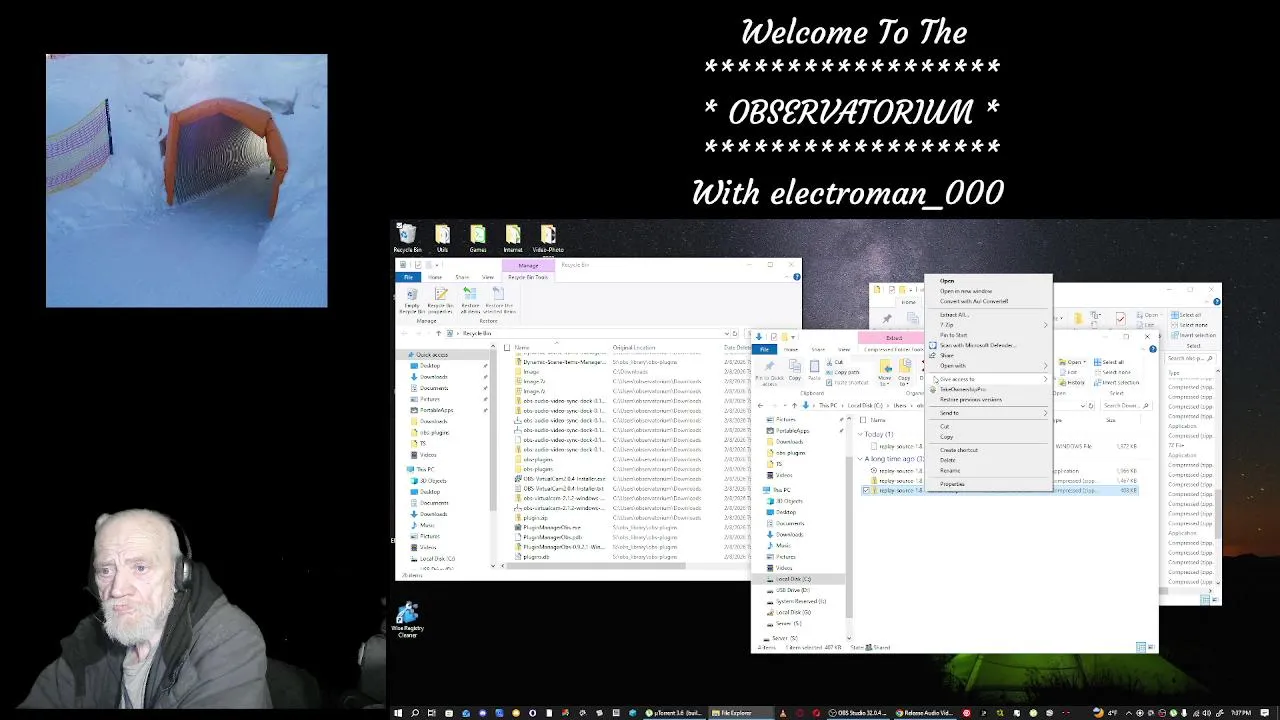Screen dimensions: 1280x720
Task: Click History in the middle Explorer ribbon
Action: click(1071, 382)
